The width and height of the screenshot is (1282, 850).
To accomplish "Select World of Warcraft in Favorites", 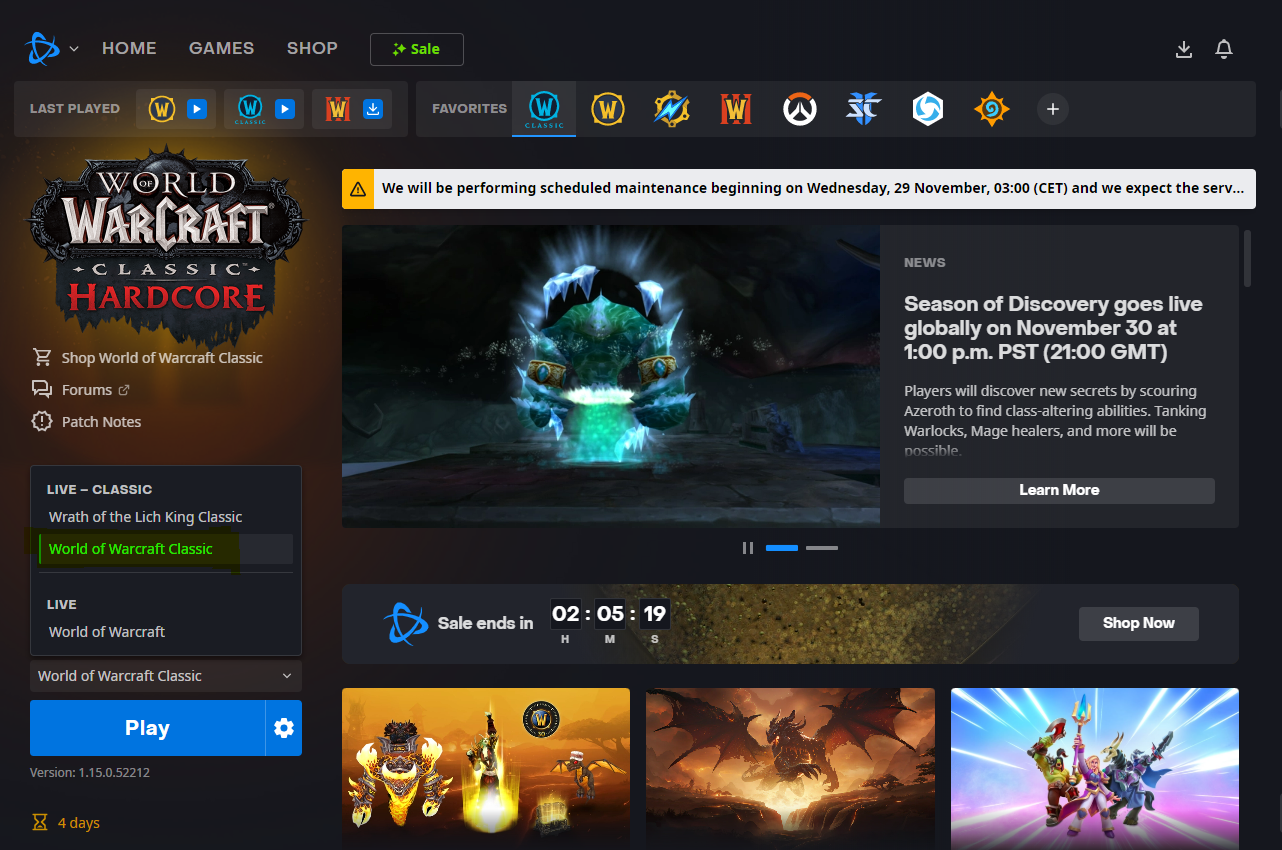I will coord(608,108).
